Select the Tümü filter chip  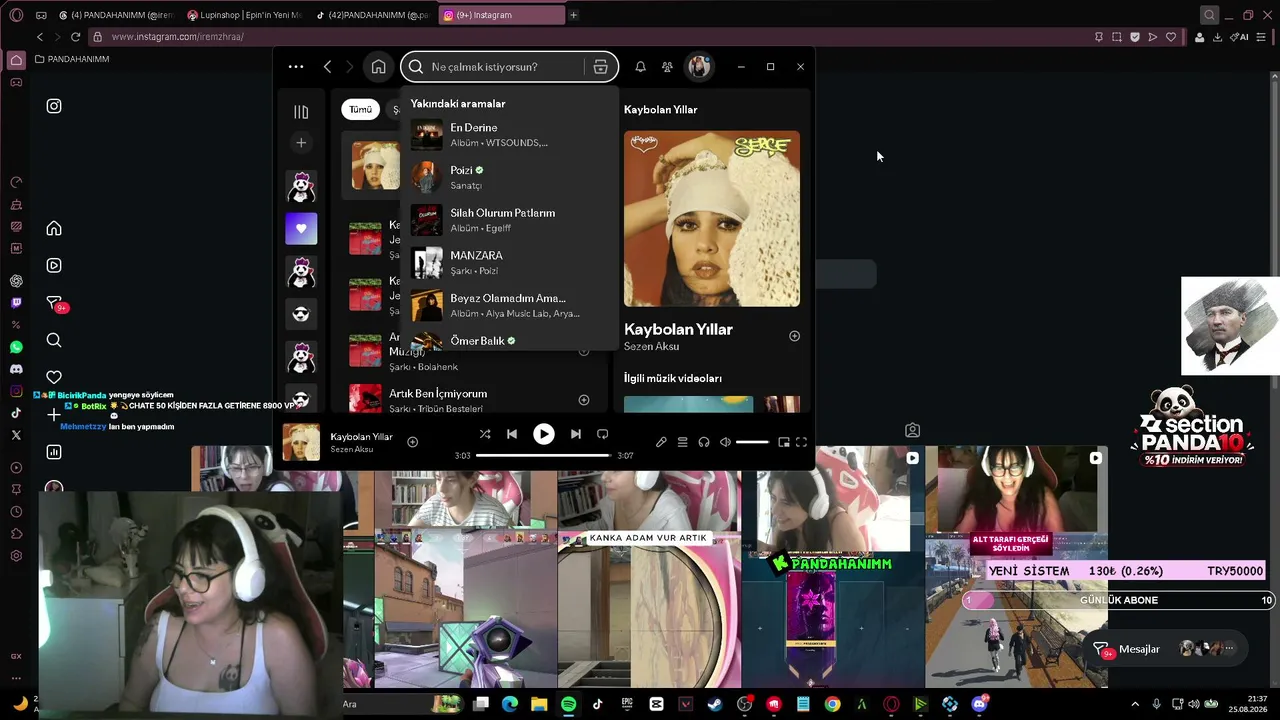pos(360,110)
